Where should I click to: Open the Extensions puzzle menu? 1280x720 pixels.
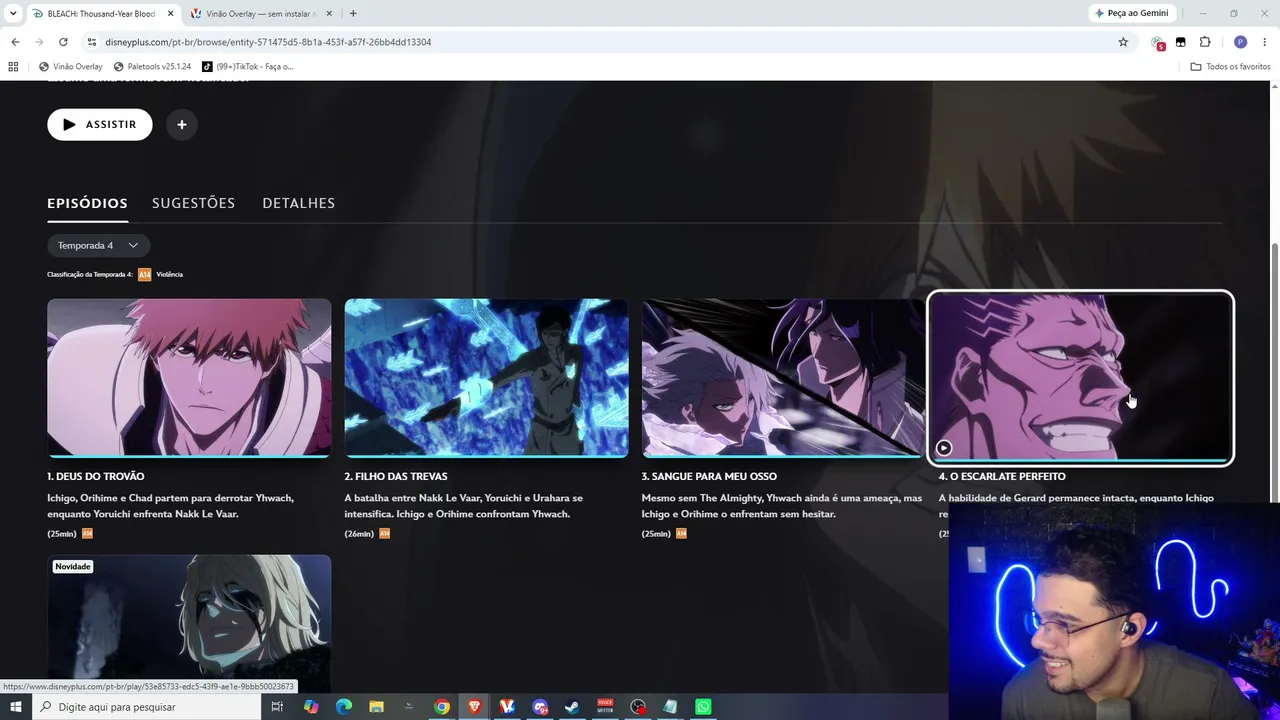1205,42
